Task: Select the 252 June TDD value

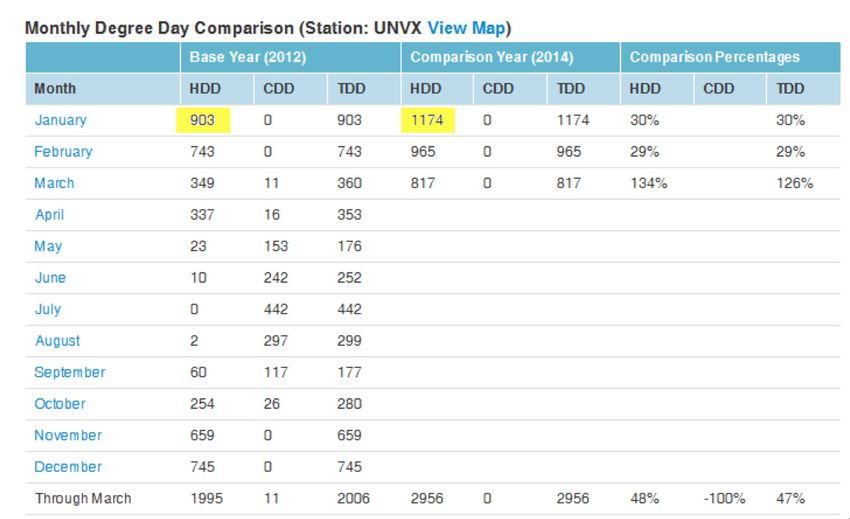Action: tap(349, 278)
